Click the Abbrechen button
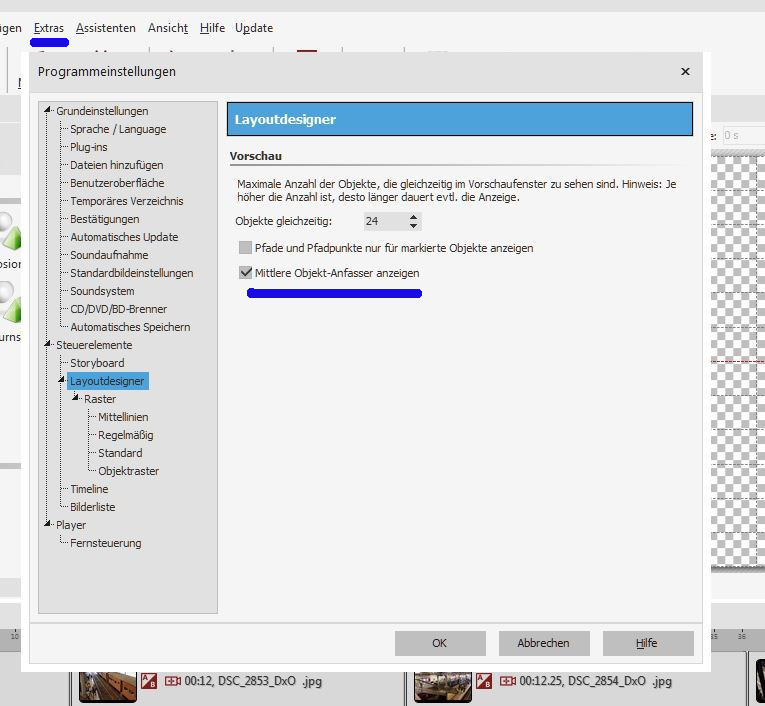 tap(544, 643)
